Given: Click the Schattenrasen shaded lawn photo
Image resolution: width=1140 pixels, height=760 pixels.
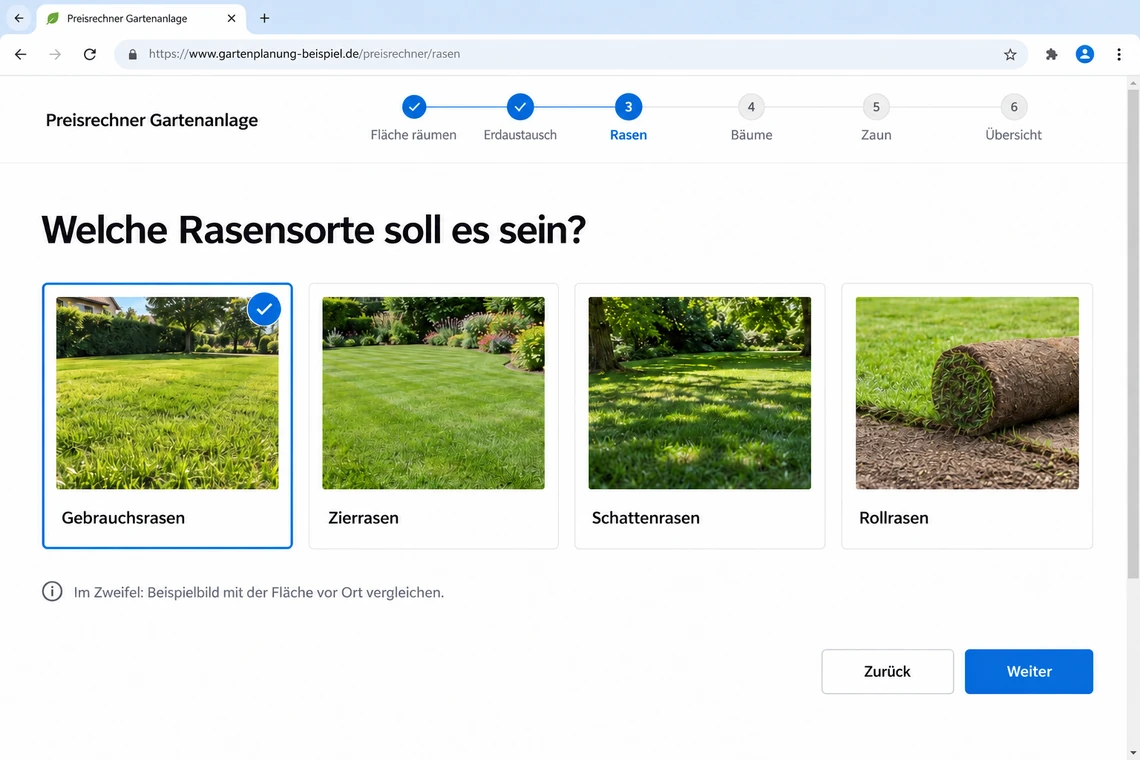Looking at the screenshot, I should (x=699, y=393).
